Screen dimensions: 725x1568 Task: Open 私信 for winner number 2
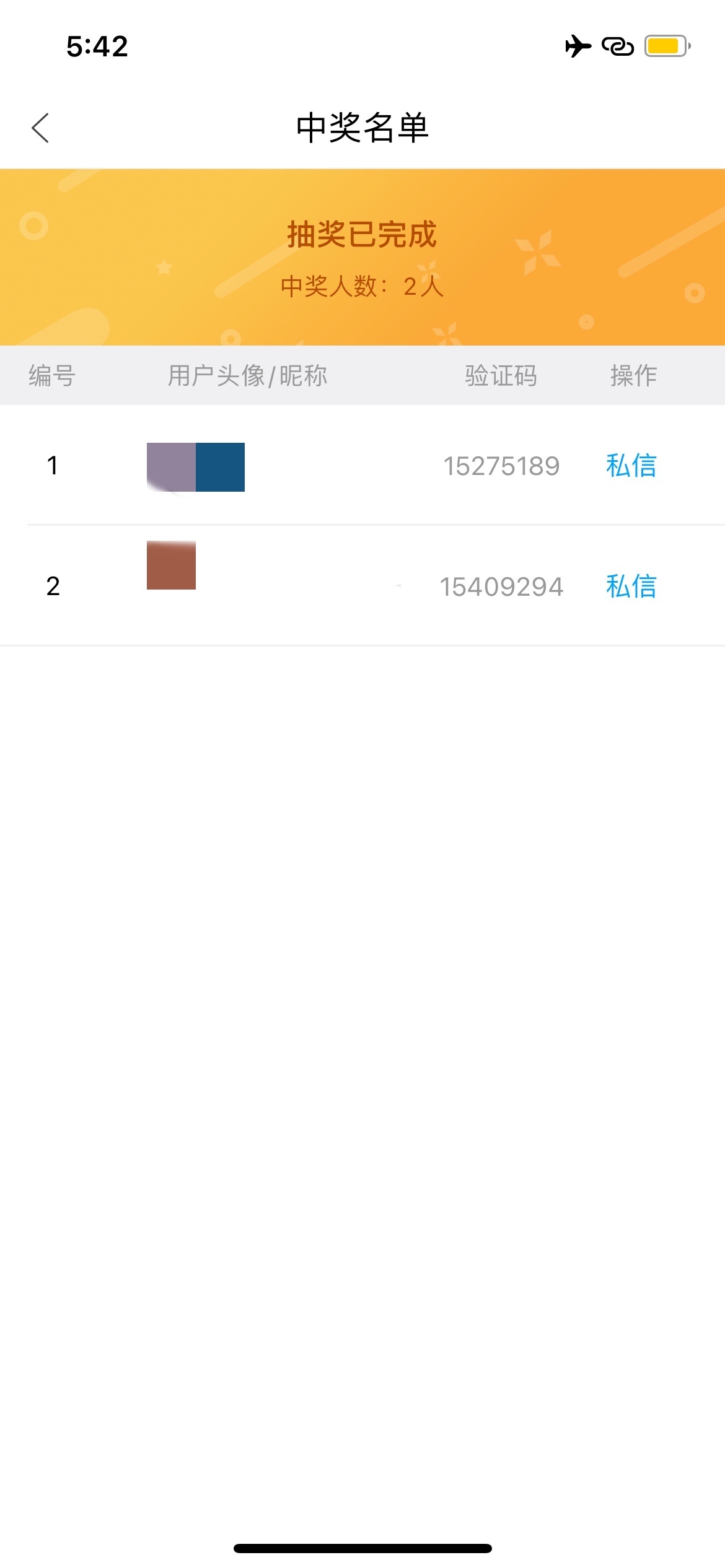[631, 586]
